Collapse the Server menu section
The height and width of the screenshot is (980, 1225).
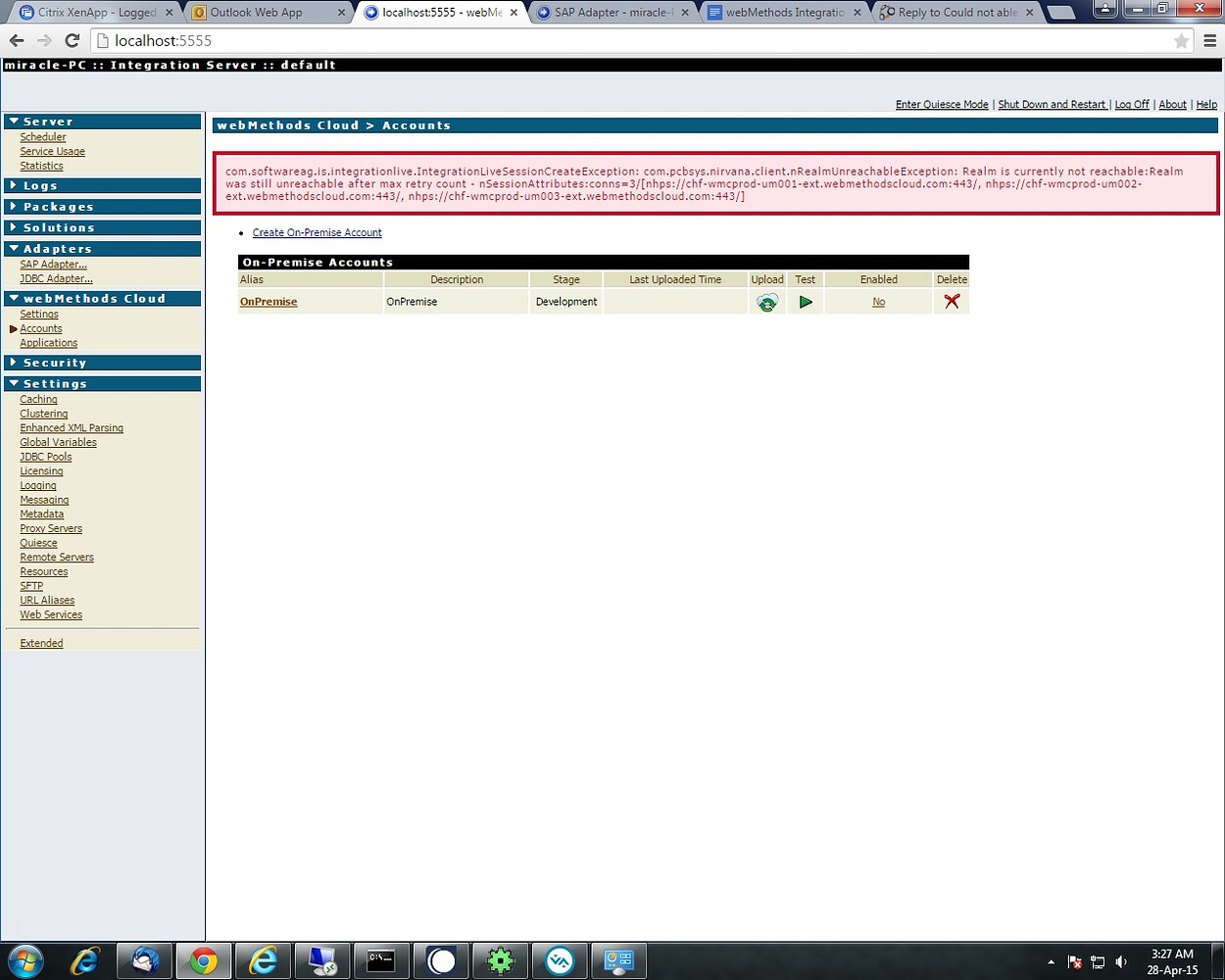tap(103, 122)
